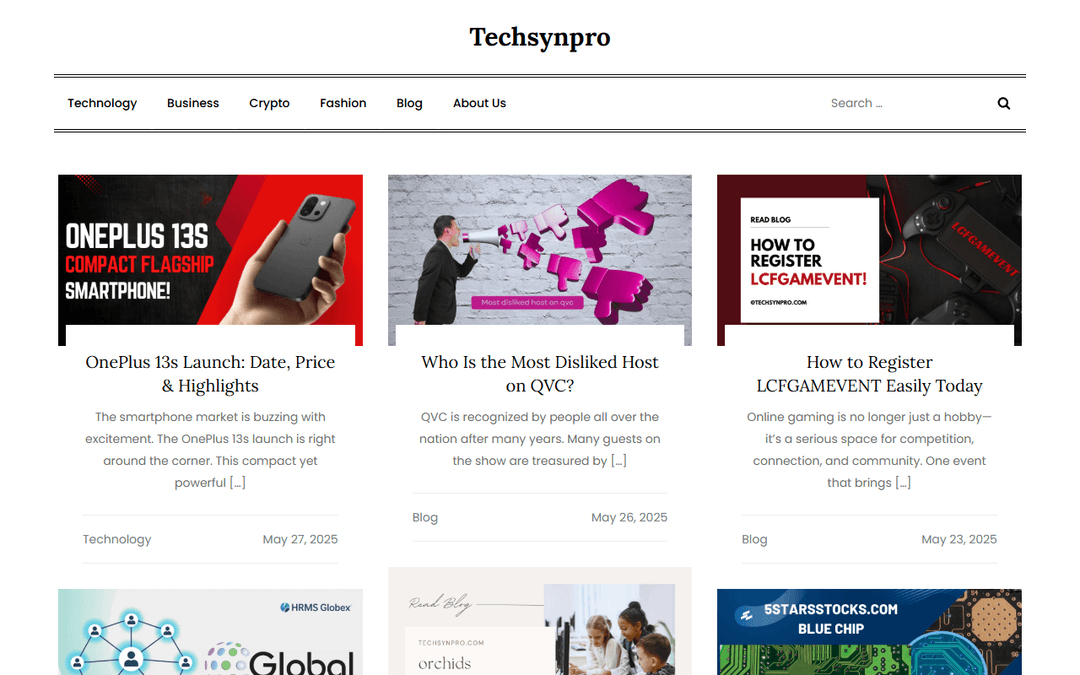The image size is (1080, 675).
Task: Open the Business menu item
Action: coord(193,103)
